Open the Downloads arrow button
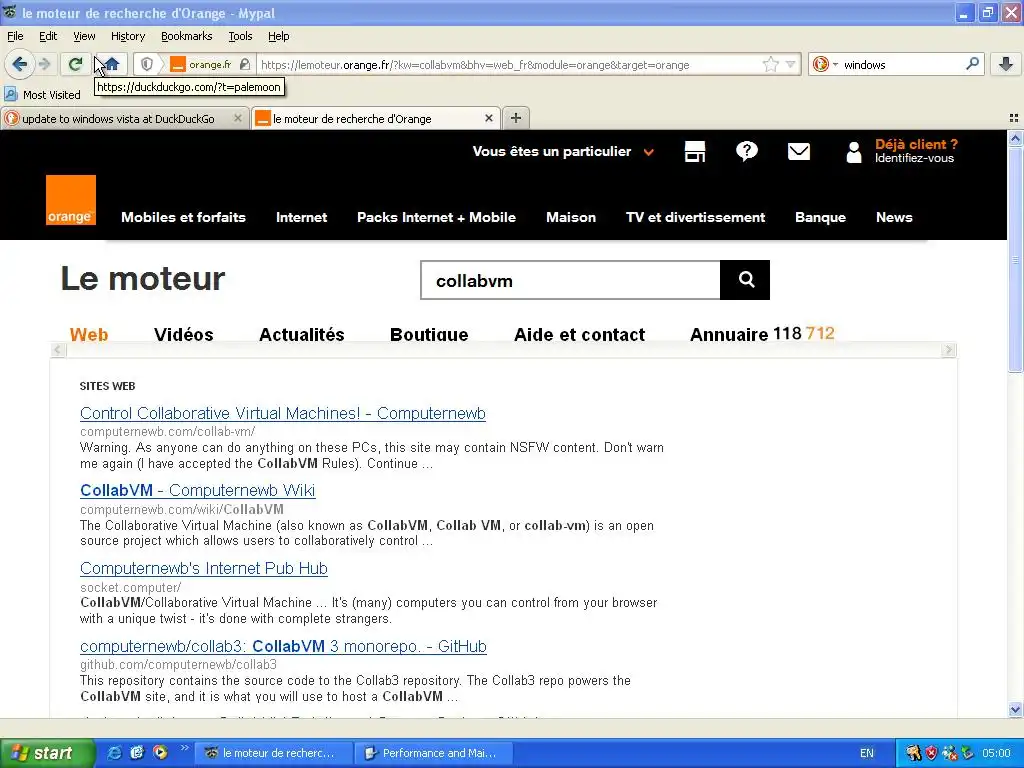The image size is (1024, 768). 1006,64
